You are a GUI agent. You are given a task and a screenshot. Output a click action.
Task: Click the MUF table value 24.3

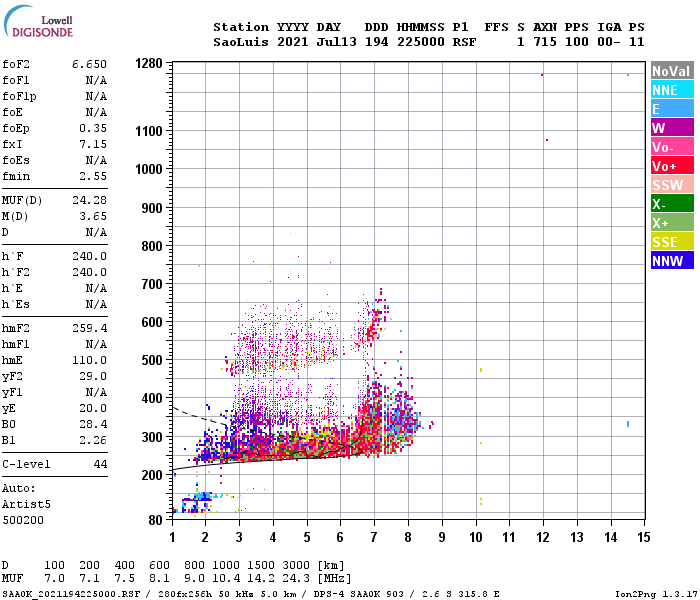coord(296,578)
